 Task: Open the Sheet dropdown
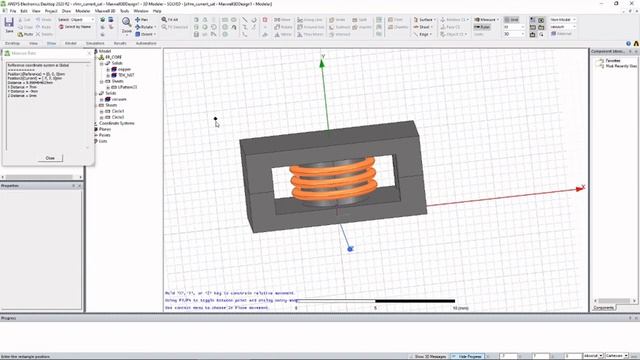[423, 27]
